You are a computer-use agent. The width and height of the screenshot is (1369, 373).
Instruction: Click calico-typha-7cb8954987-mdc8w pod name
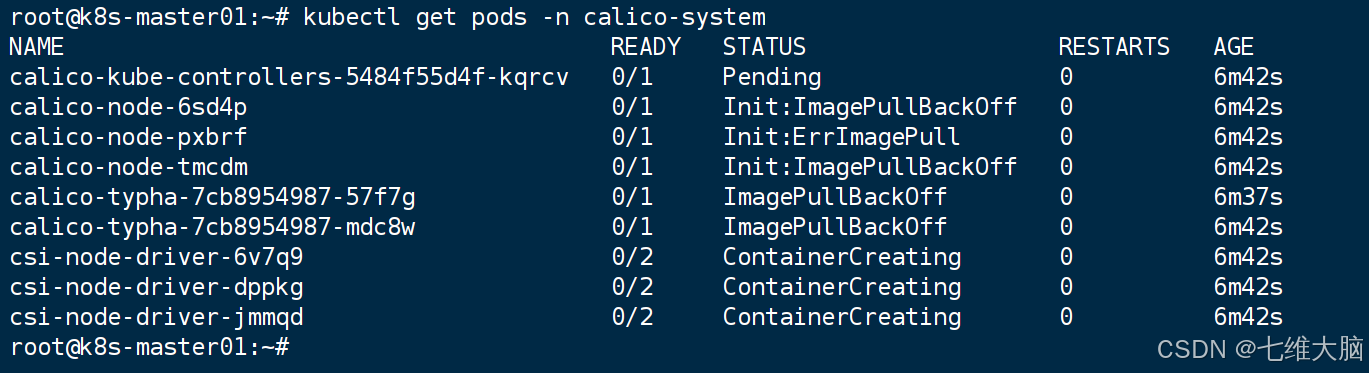pos(212,227)
